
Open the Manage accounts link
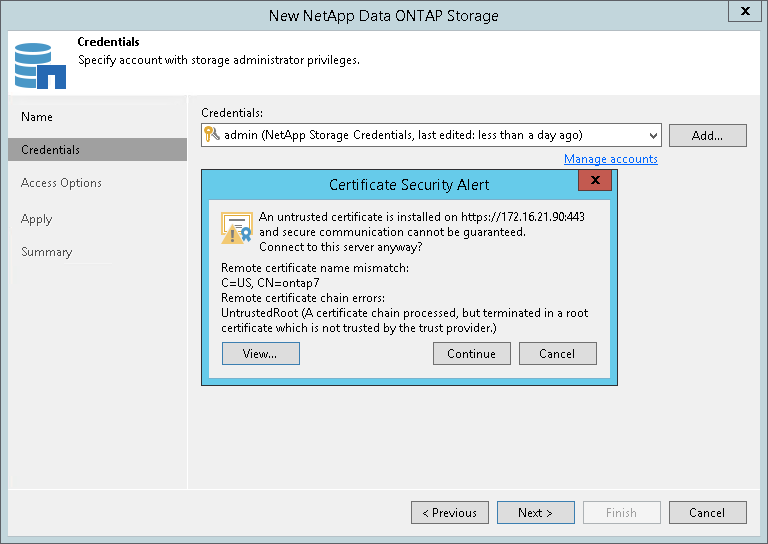pyautogui.click(x=610, y=159)
